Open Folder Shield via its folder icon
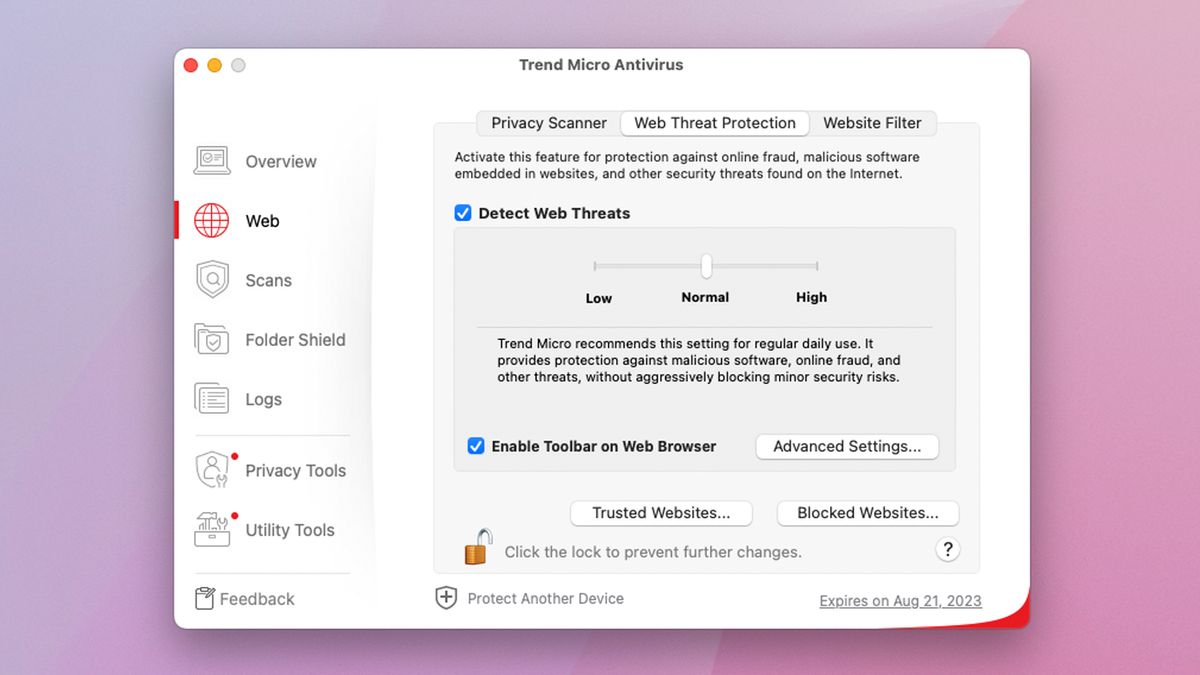This screenshot has height=675, width=1200. tap(211, 339)
